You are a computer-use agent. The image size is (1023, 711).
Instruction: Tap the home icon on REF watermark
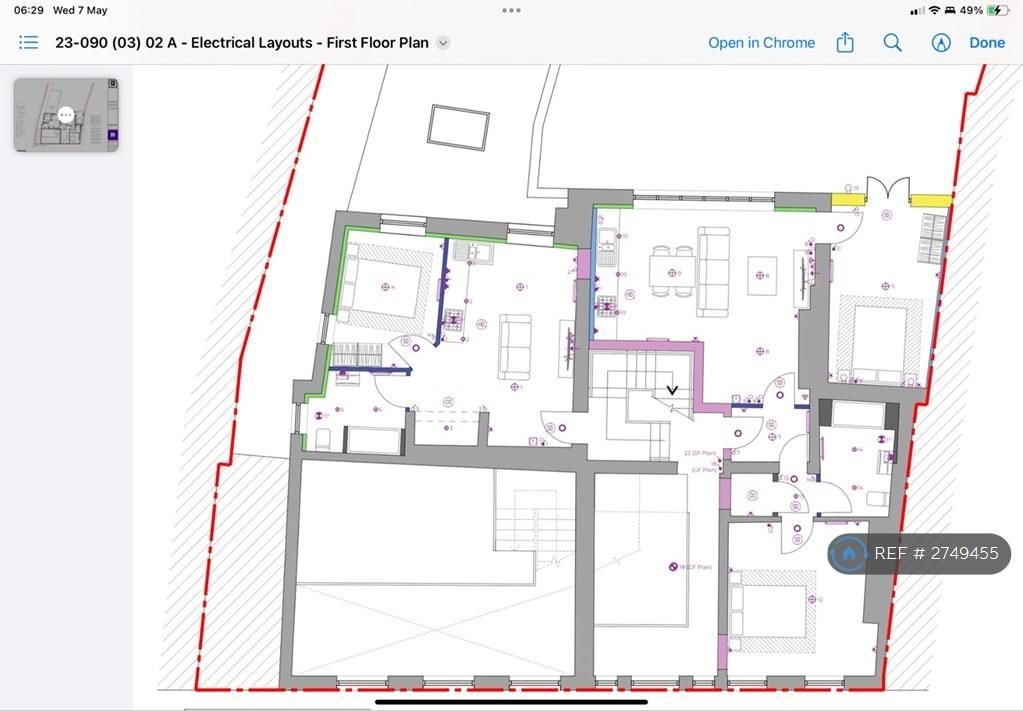[849, 554]
